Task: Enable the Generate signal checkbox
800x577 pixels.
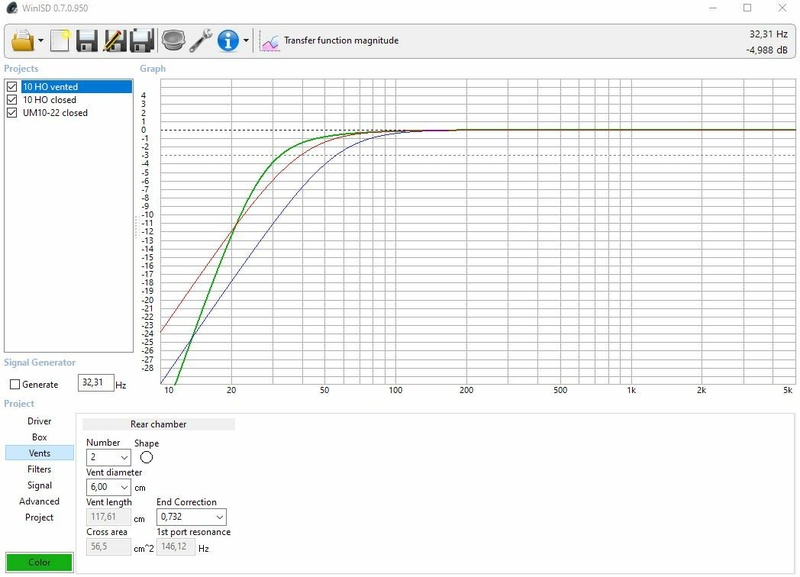Action: point(15,384)
